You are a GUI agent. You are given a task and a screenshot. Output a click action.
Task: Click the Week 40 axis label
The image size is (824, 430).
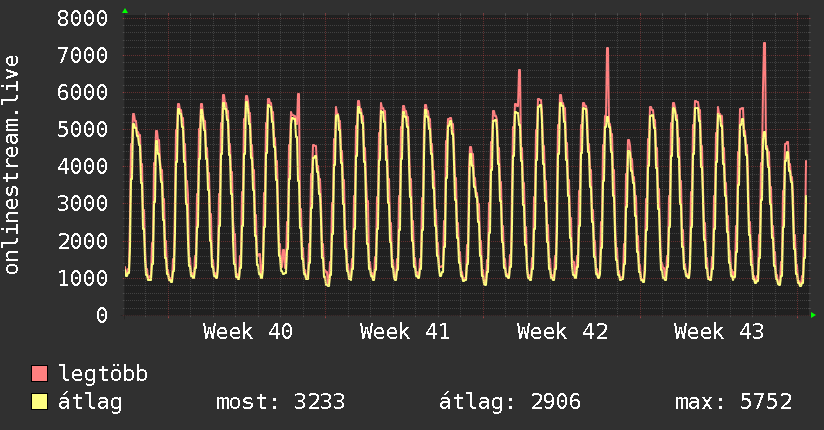pos(248,332)
